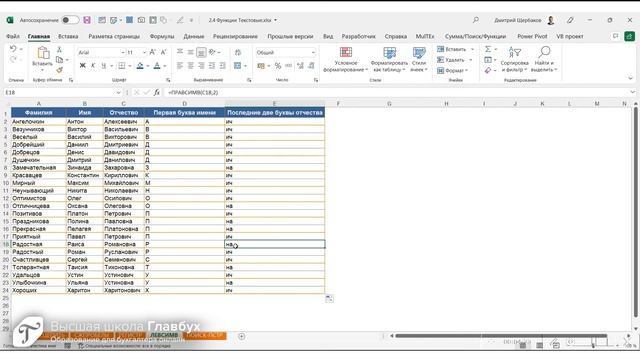Screen dimensions: 640x360
Task: Toggle Bold (Ж) formatting
Action: tap(82, 66)
